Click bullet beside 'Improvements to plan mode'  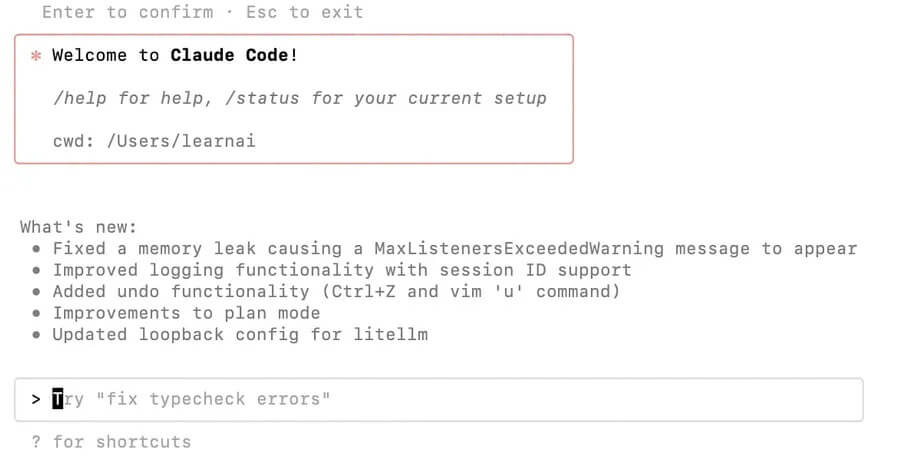click(36, 313)
